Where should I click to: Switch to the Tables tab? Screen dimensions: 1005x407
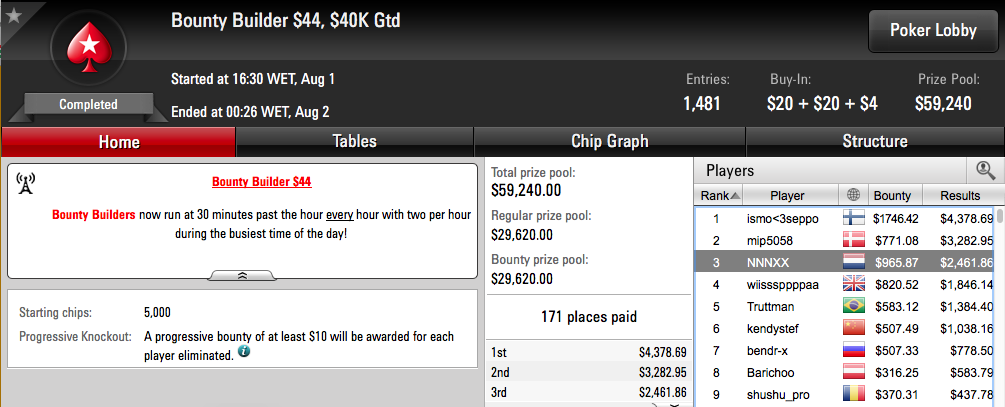tap(354, 142)
